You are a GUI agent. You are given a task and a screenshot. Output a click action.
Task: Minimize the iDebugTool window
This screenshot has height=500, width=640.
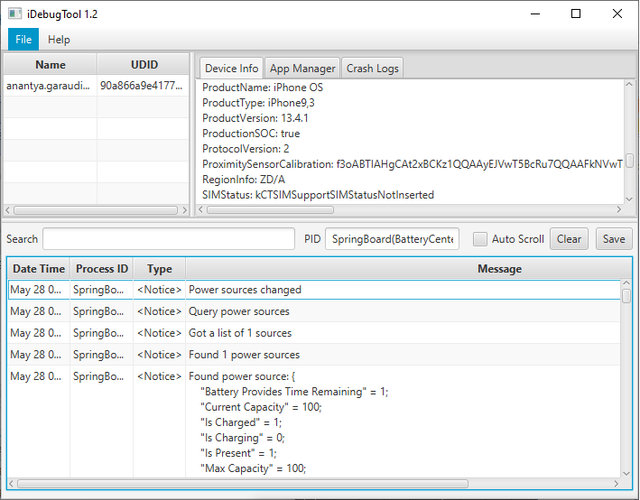coord(535,14)
